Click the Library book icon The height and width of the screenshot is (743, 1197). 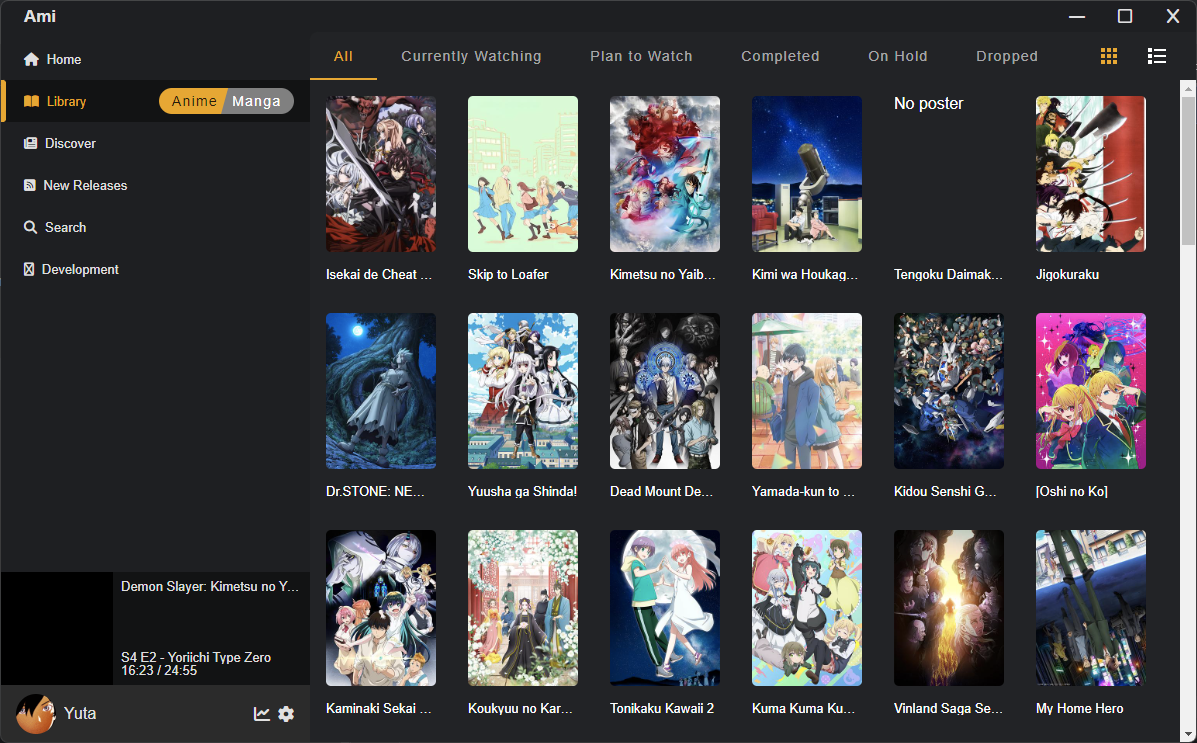[31, 102]
